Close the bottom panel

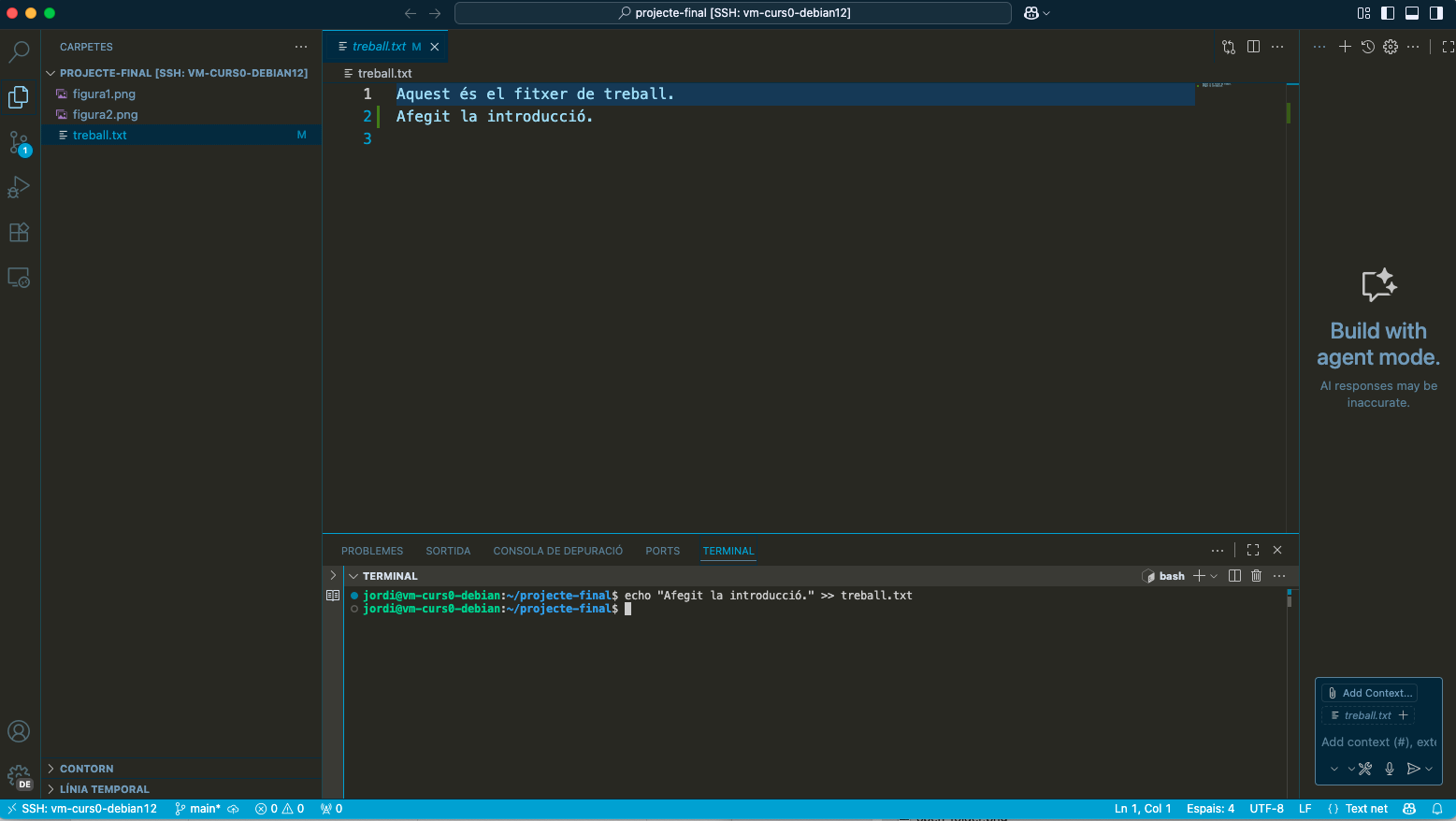click(x=1277, y=551)
